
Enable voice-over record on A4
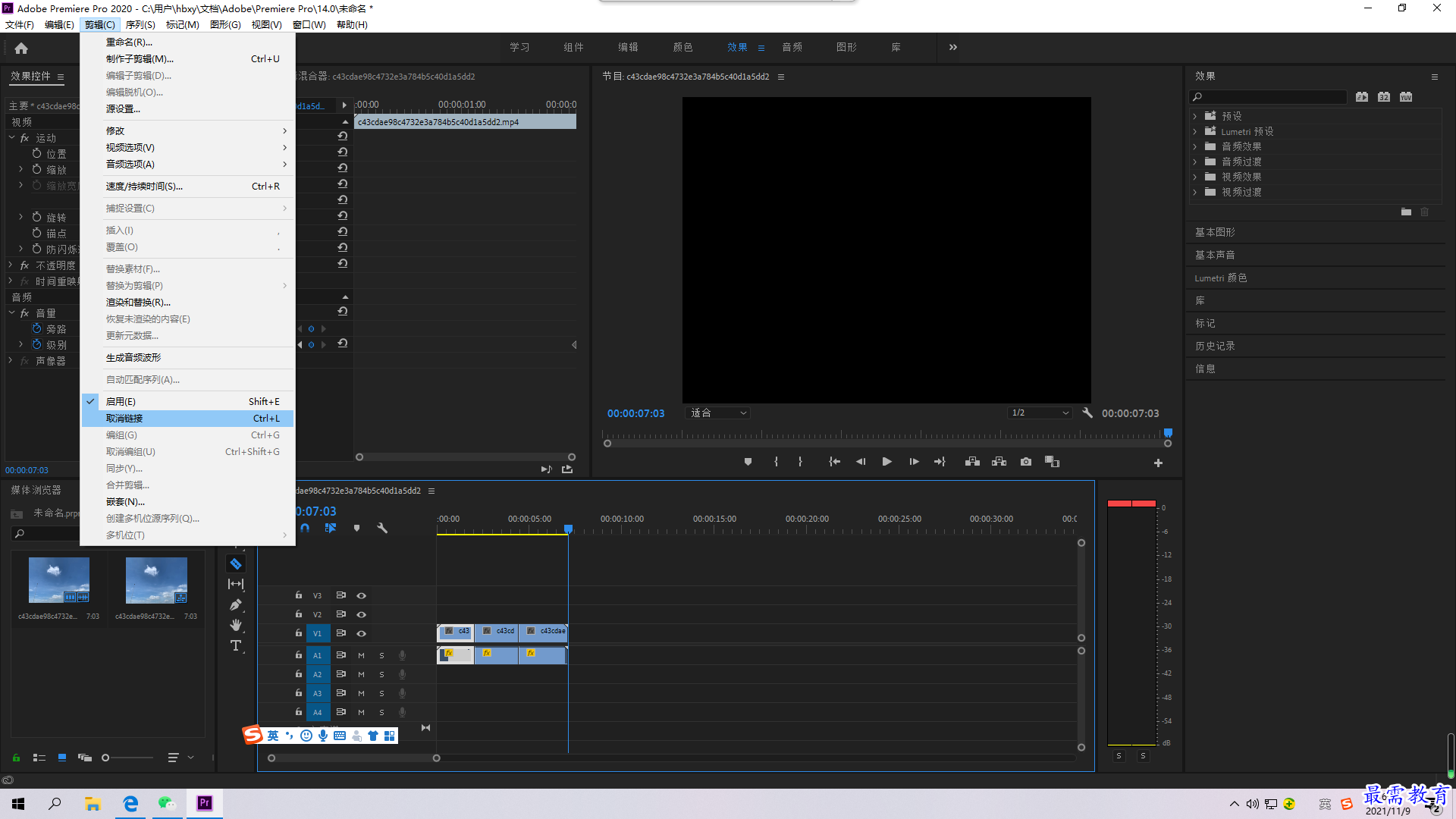(x=402, y=712)
